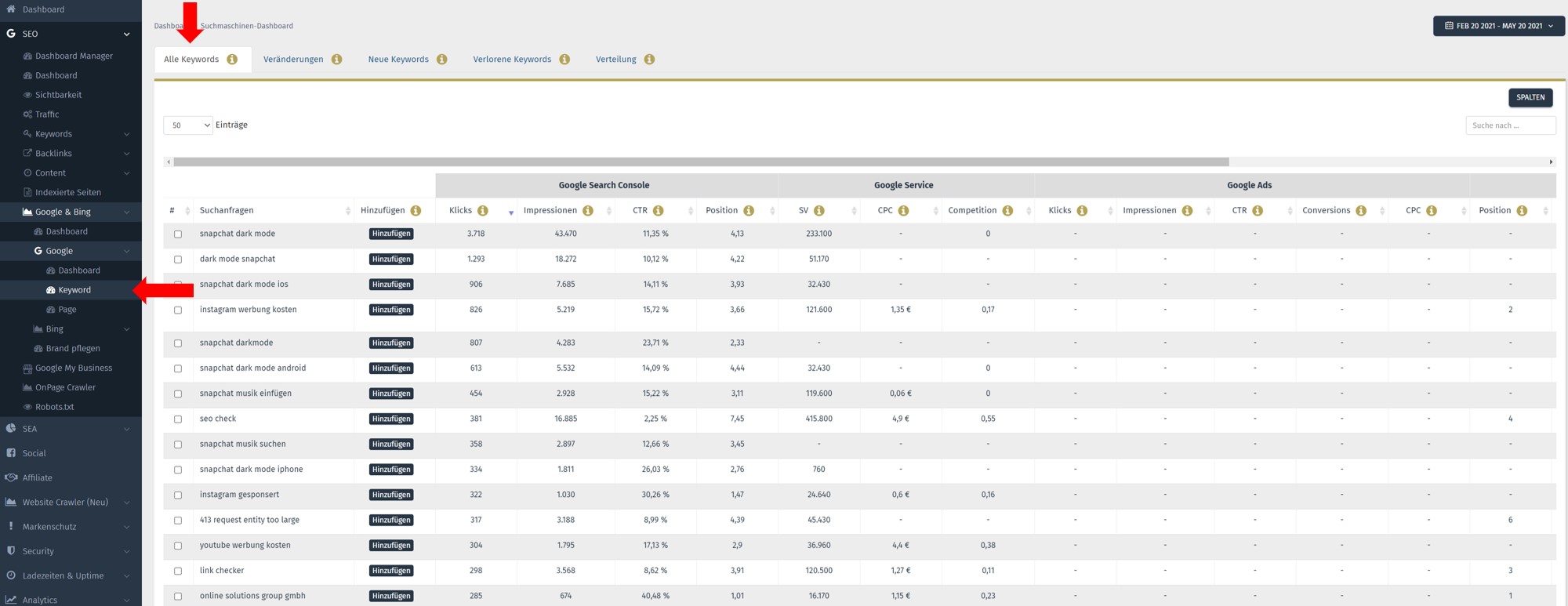
Task: Click Security shield icon in sidebar
Action: (11, 551)
